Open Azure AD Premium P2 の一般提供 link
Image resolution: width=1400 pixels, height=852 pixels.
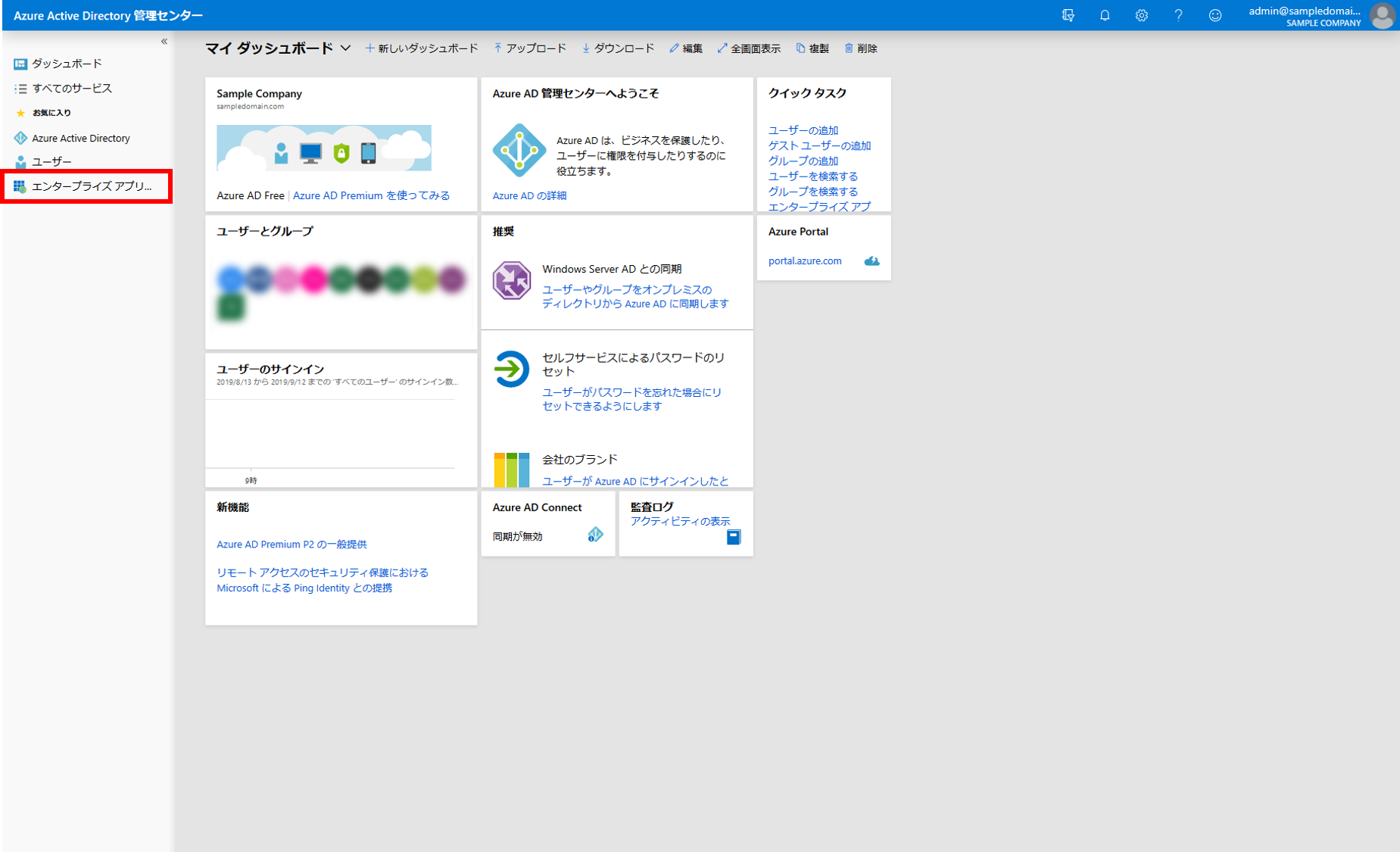tap(292, 544)
